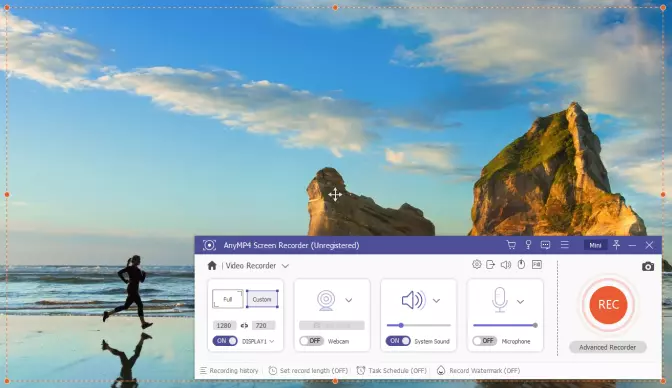This screenshot has height=388, width=672.
Task: Open mouse settings icon
Action: pyautogui.click(x=521, y=265)
